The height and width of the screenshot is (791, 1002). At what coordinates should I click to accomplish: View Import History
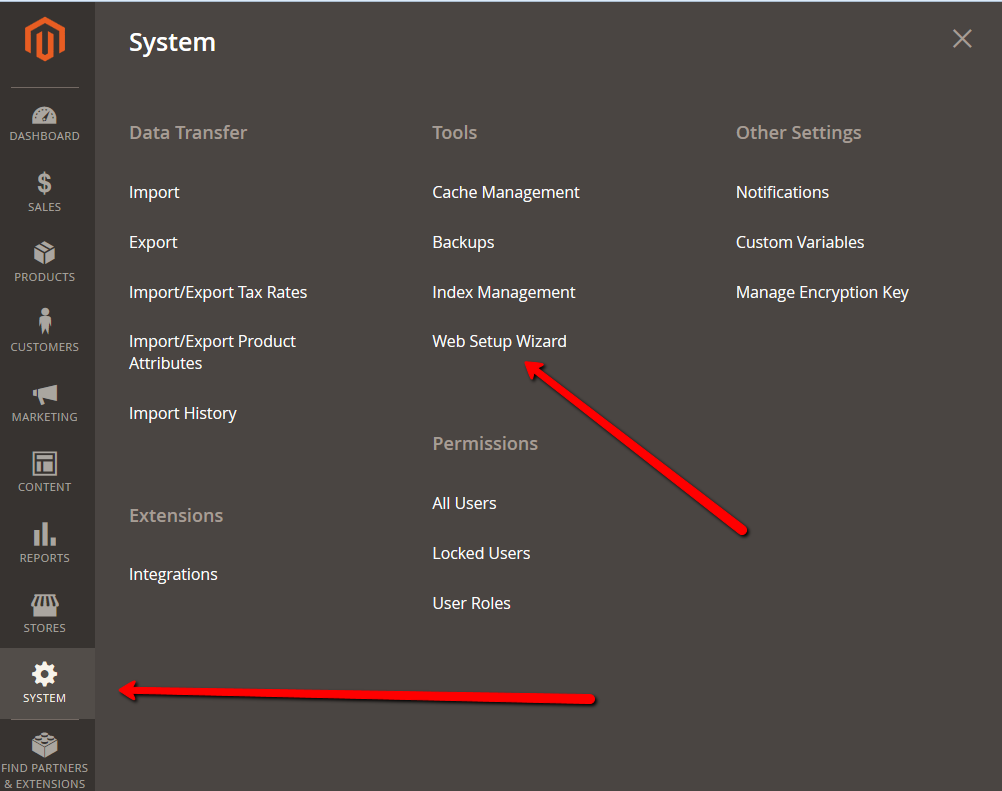point(183,413)
